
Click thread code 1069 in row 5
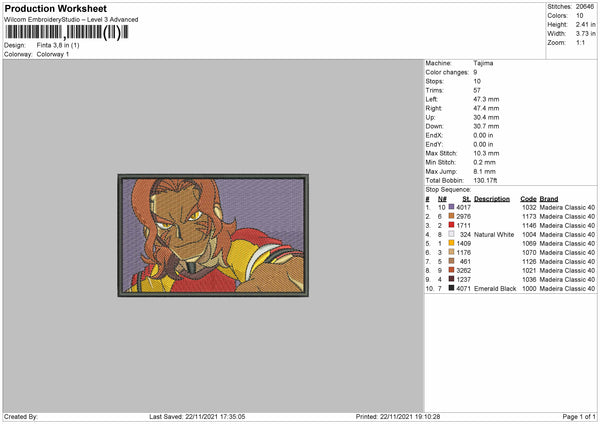(530, 243)
